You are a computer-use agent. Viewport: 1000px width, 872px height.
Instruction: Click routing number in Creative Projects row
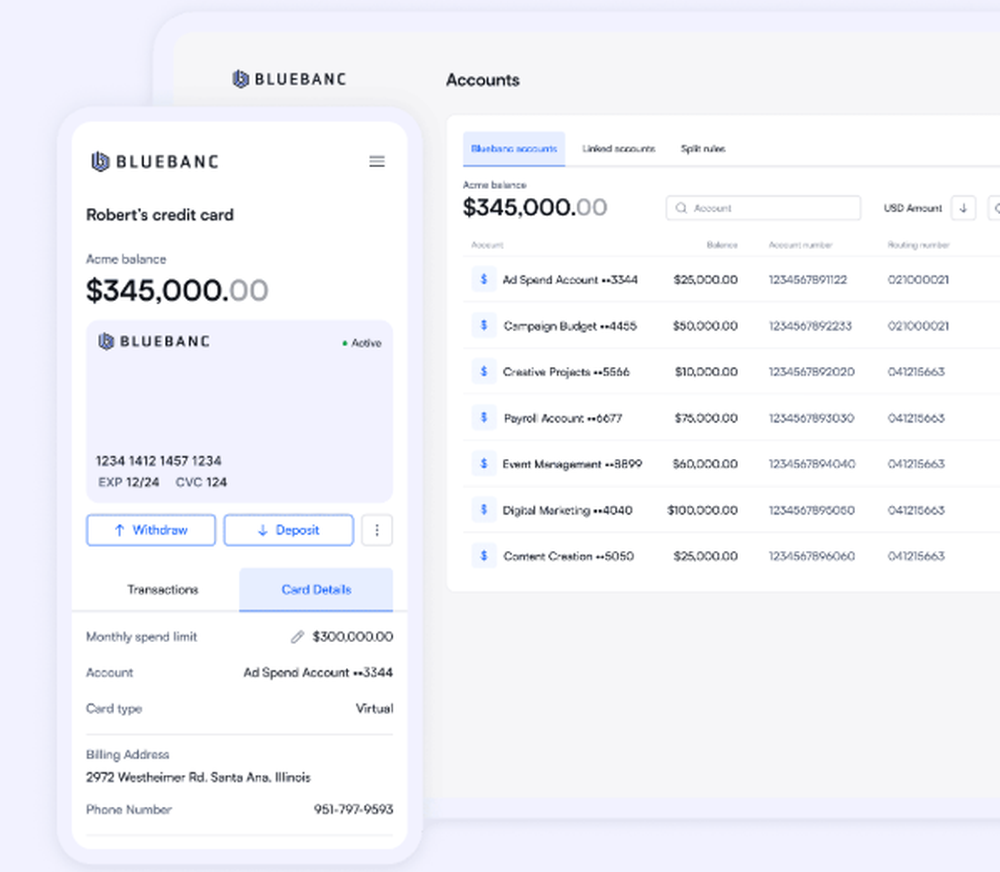click(916, 372)
